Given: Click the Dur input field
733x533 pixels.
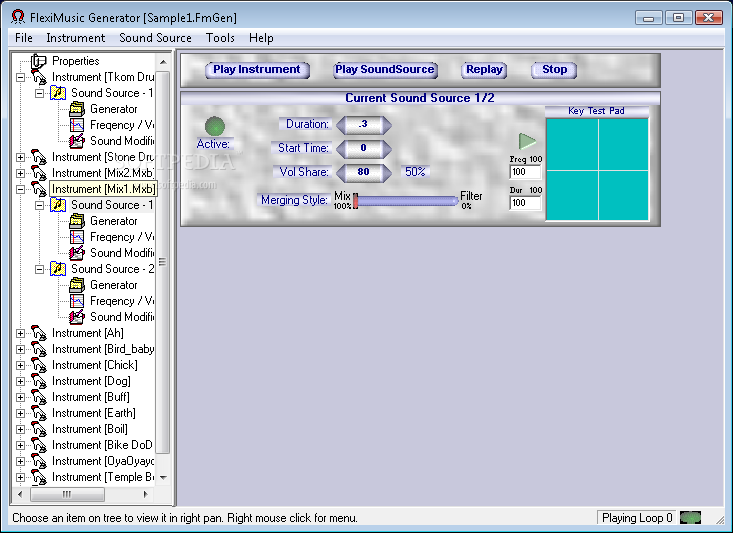Looking at the screenshot, I should click(525, 202).
